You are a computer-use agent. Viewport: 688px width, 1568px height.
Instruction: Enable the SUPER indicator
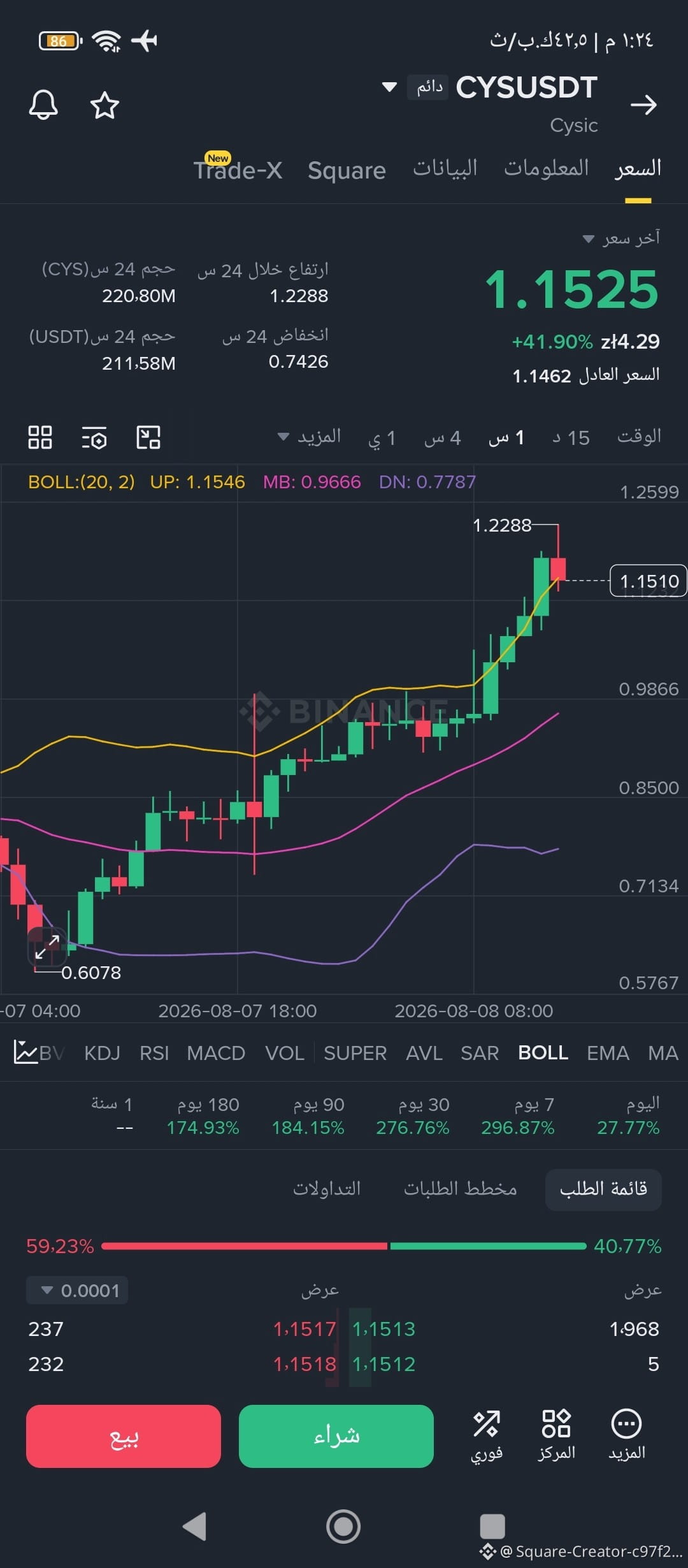[x=355, y=1053]
